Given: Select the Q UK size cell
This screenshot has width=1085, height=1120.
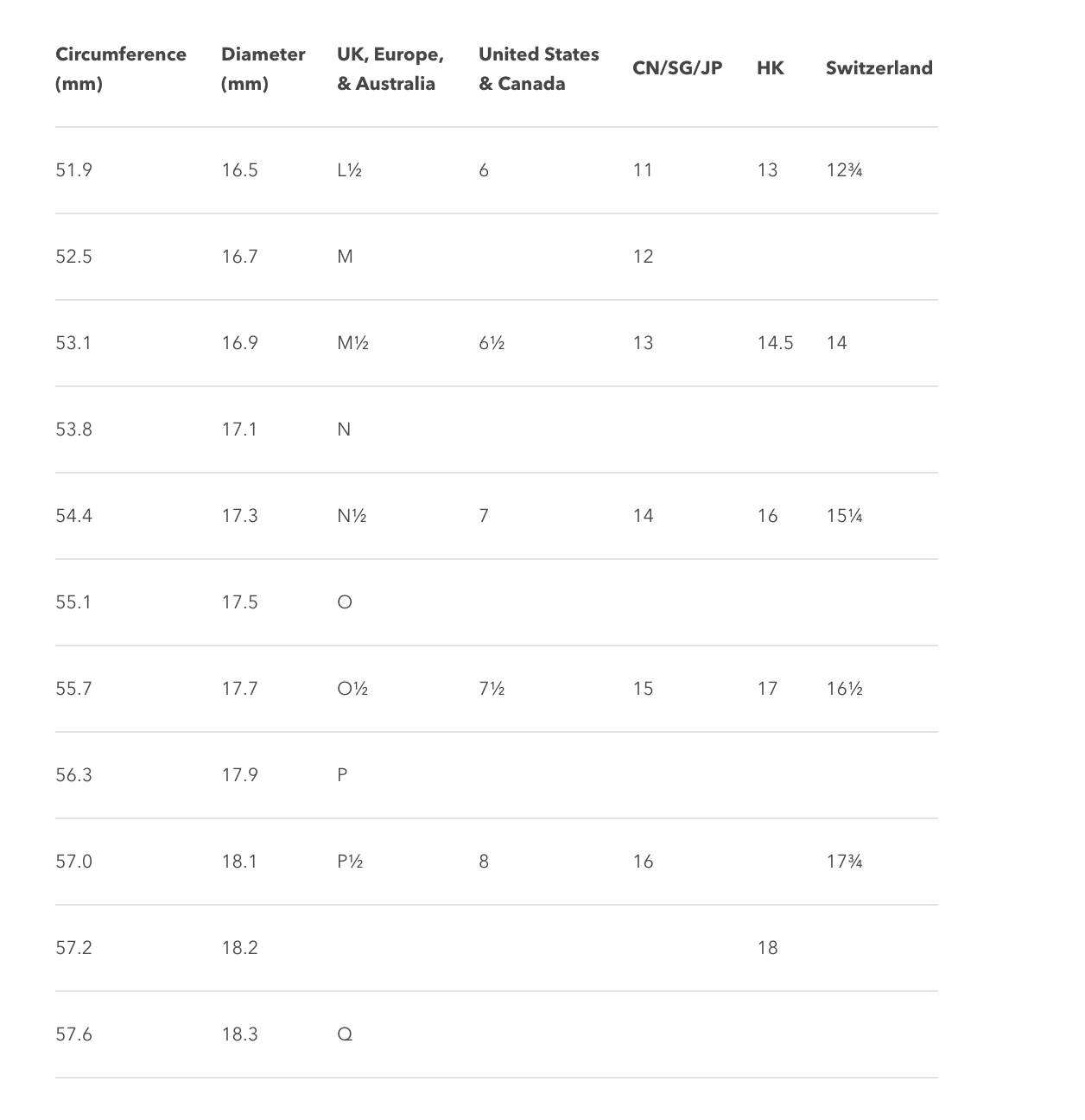Looking at the screenshot, I should click(345, 1034).
